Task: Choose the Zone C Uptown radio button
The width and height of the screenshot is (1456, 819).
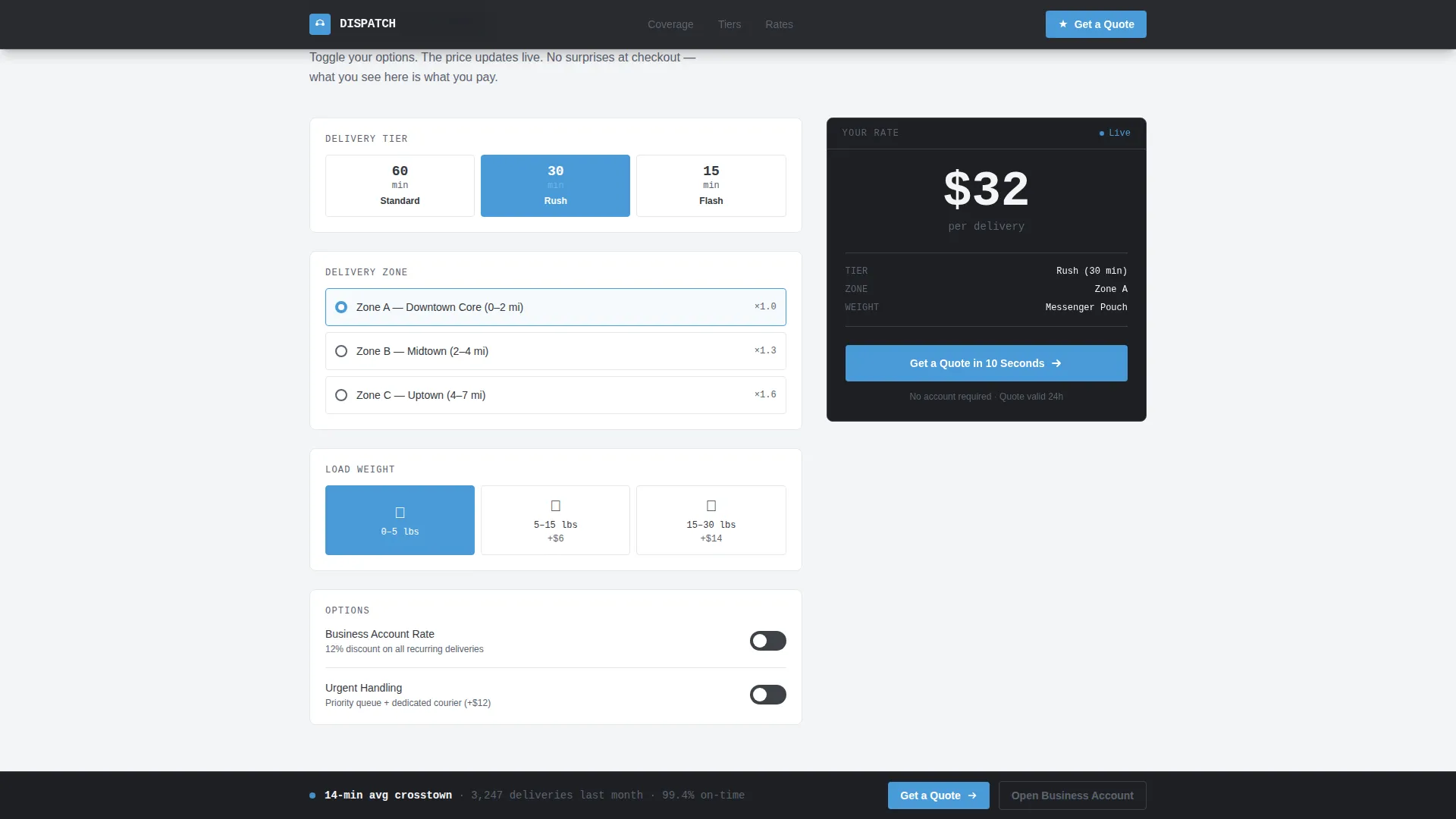Action: click(x=341, y=395)
